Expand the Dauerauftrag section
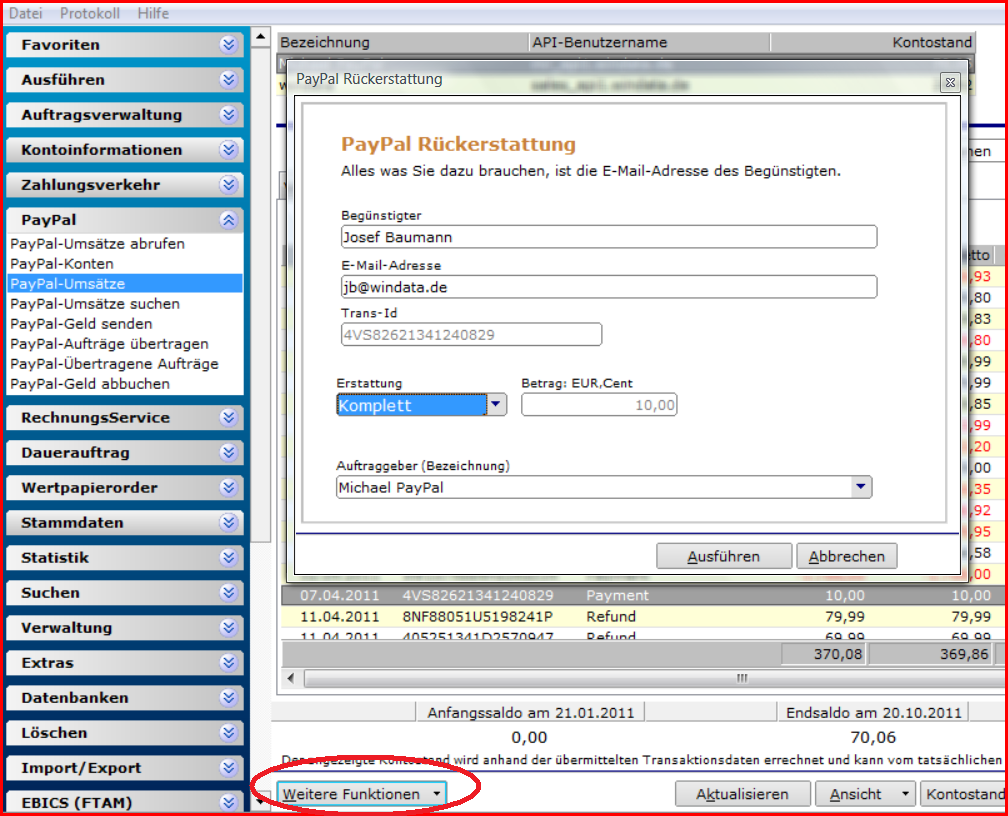 point(228,453)
